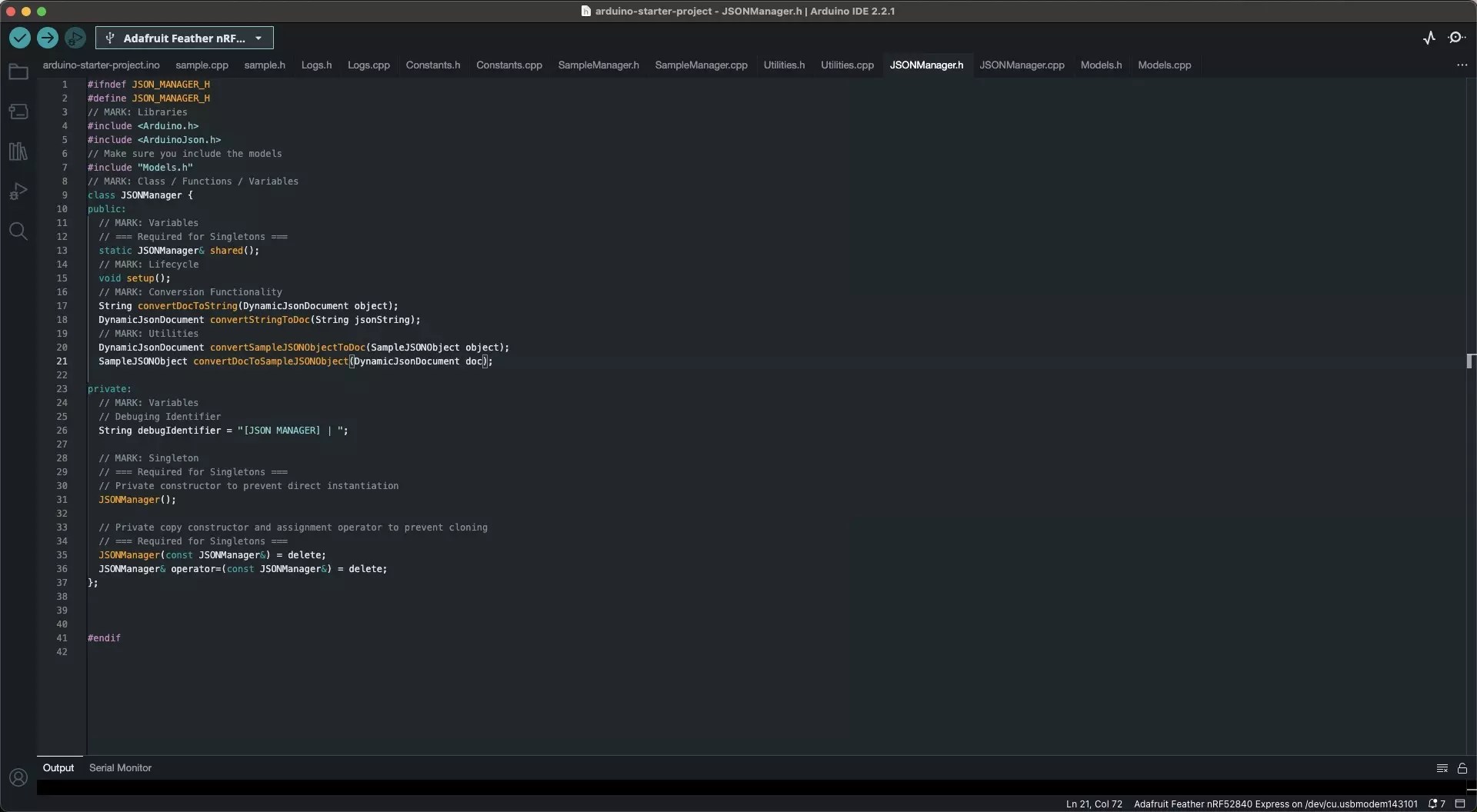Screen dimensions: 1477x812
Task: Toggle the notifications bell
Action: click(1432, 804)
